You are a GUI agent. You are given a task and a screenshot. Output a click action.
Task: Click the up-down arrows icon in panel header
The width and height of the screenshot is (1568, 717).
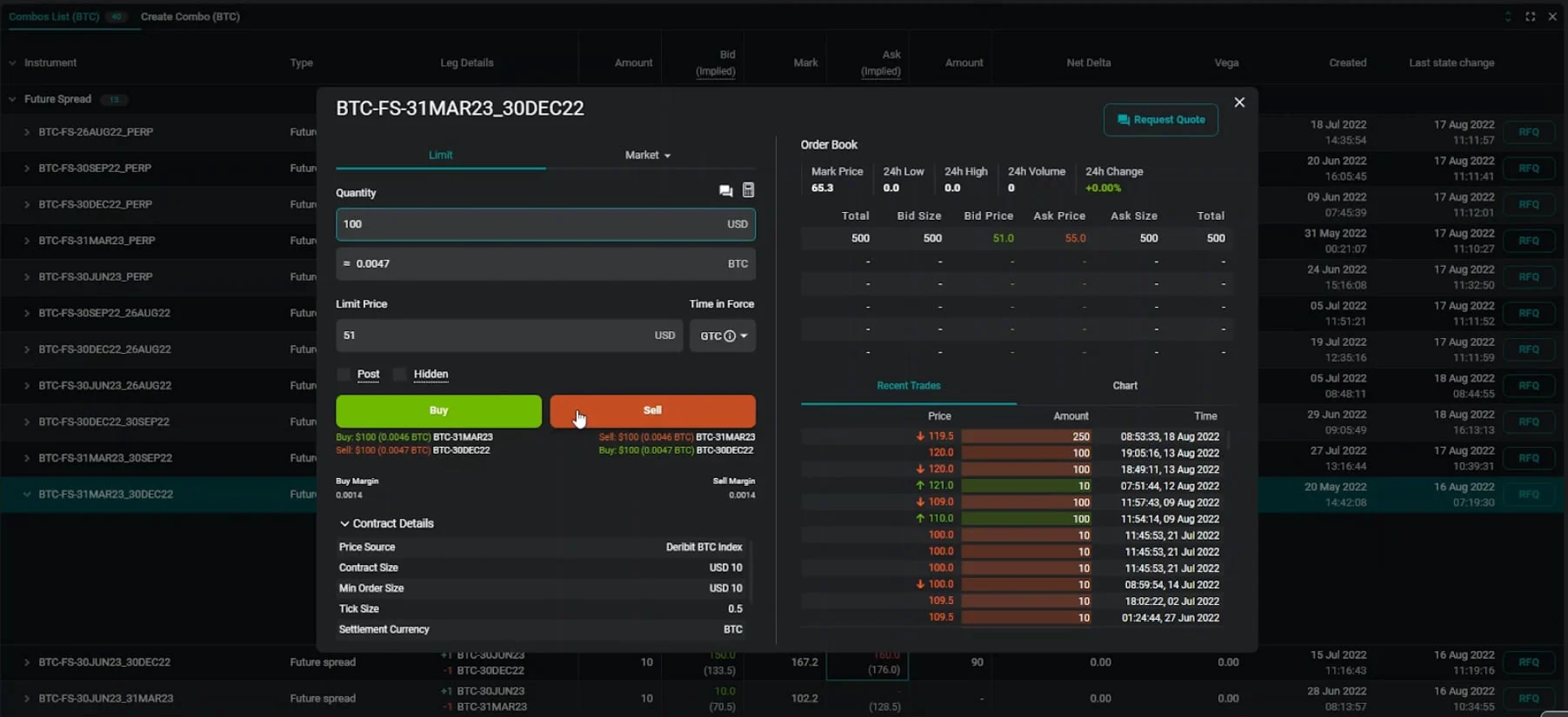click(x=1508, y=17)
